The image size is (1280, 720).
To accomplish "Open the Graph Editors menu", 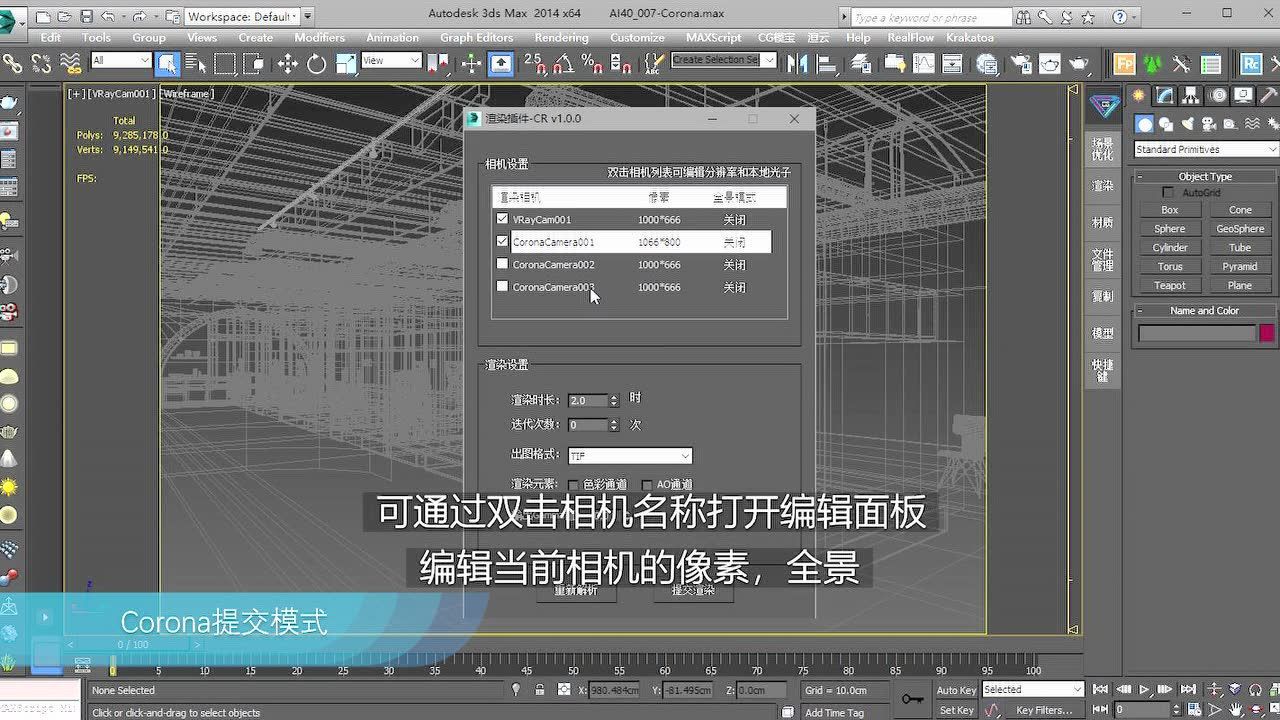I will tap(476, 37).
